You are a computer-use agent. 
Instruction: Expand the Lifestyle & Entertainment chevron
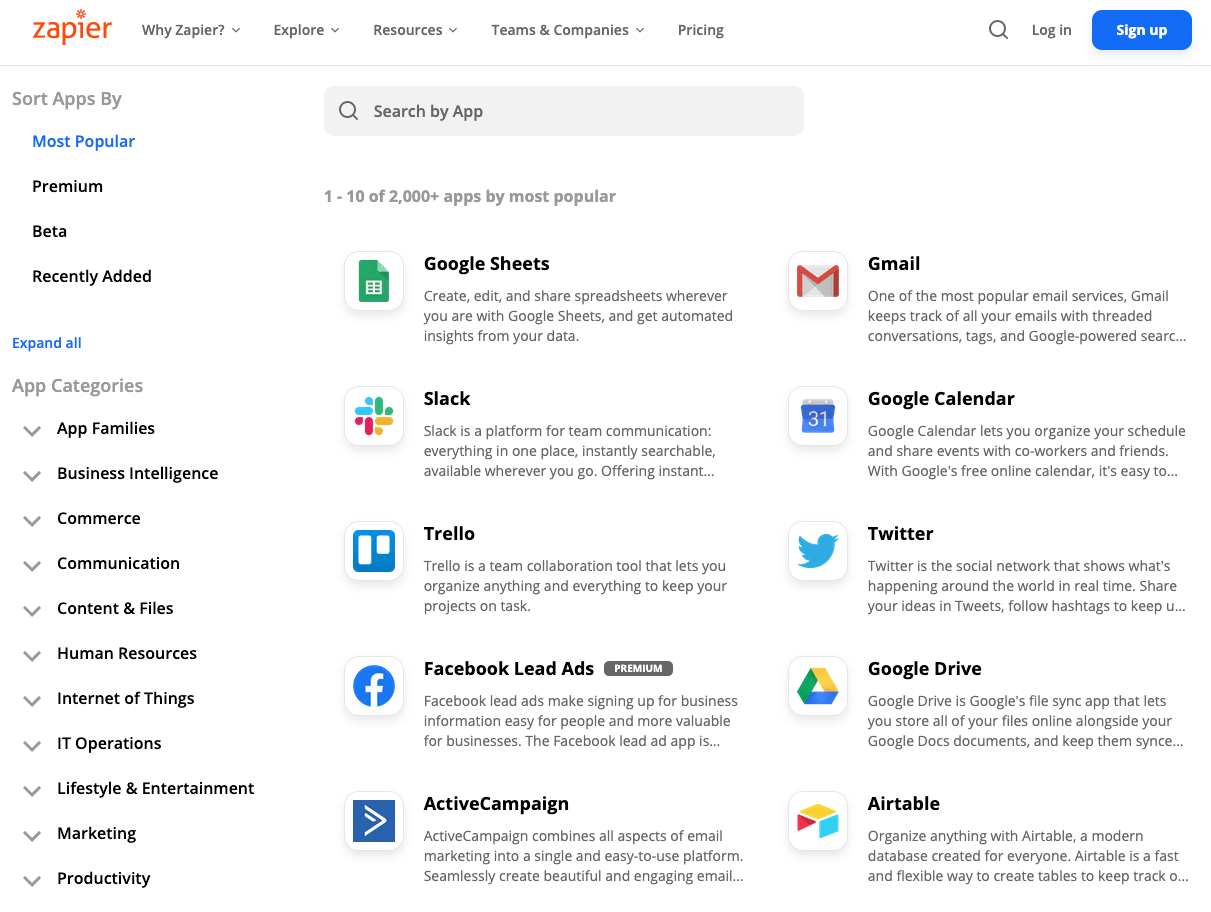click(x=32, y=791)
